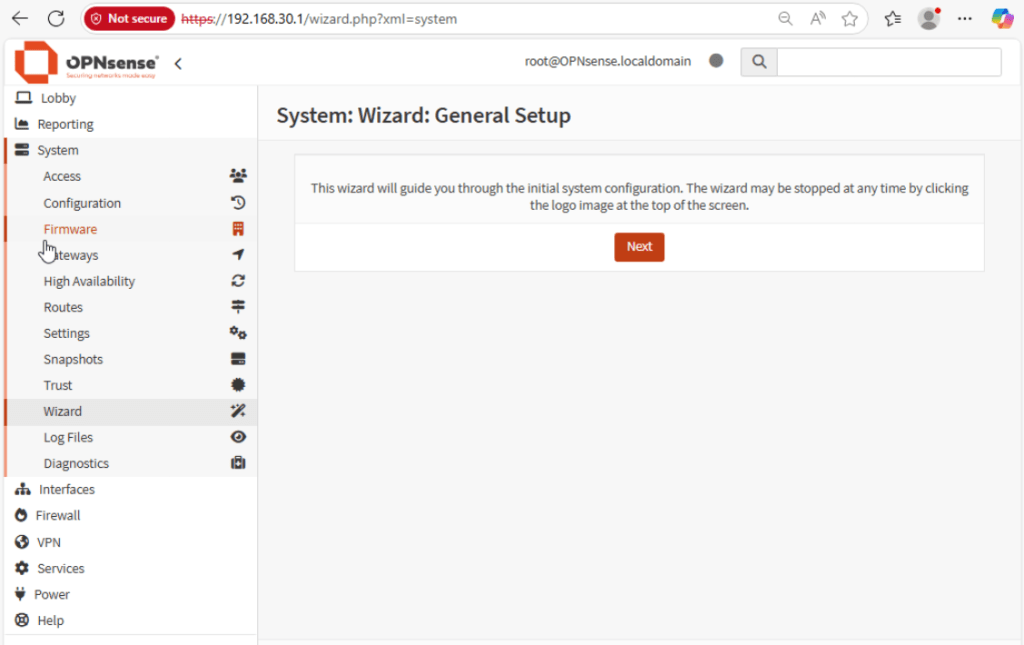Expand the Interfaces menu
This screenshot has height=645, width=1024.
(x=66, y=489)
